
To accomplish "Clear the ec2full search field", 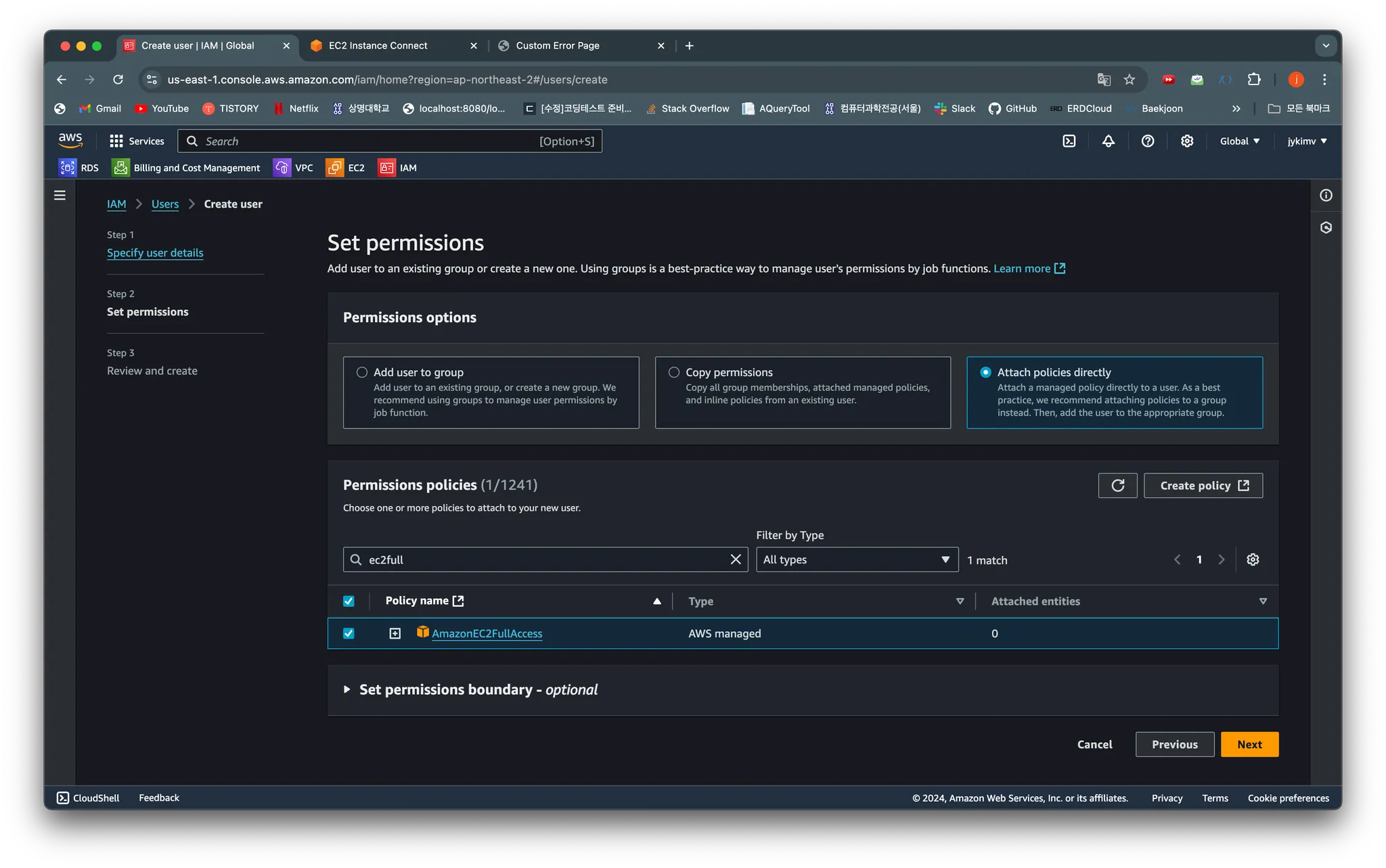I will [736, 559].
